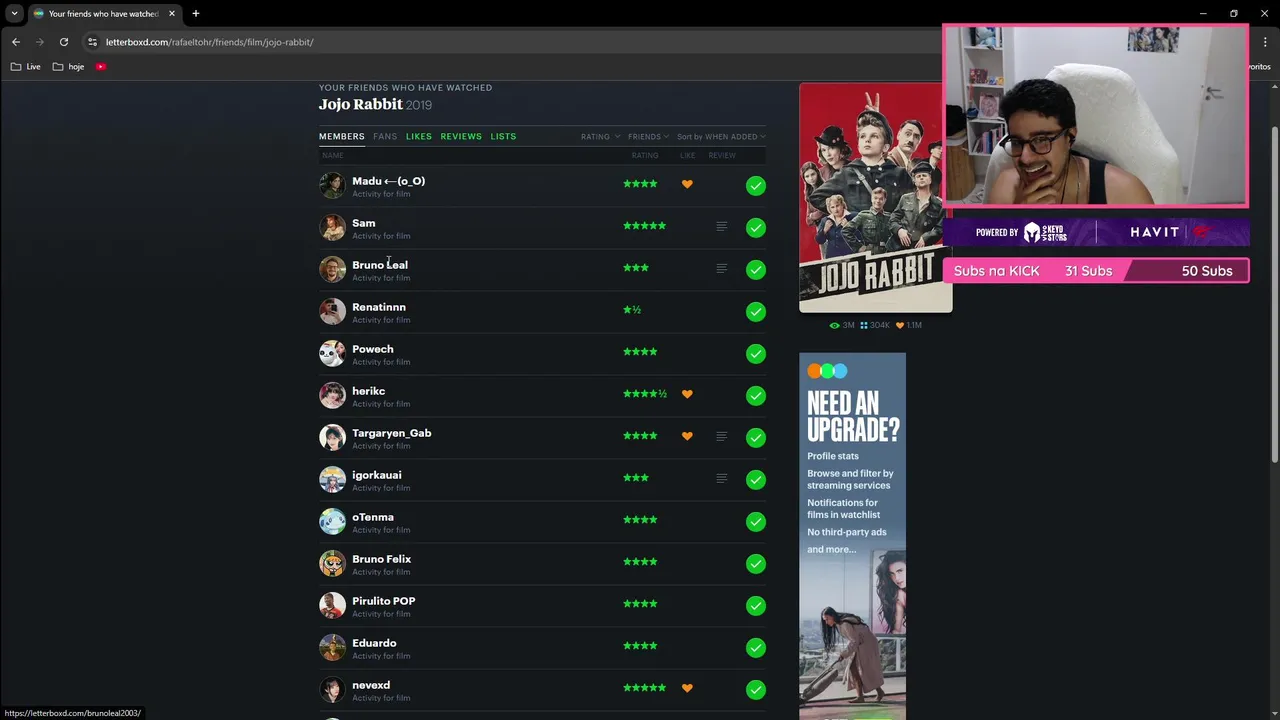This screenshot has width=1280, height=720.
Task: Open Renatinnn's avatar picture
Action: click(332, 311)
